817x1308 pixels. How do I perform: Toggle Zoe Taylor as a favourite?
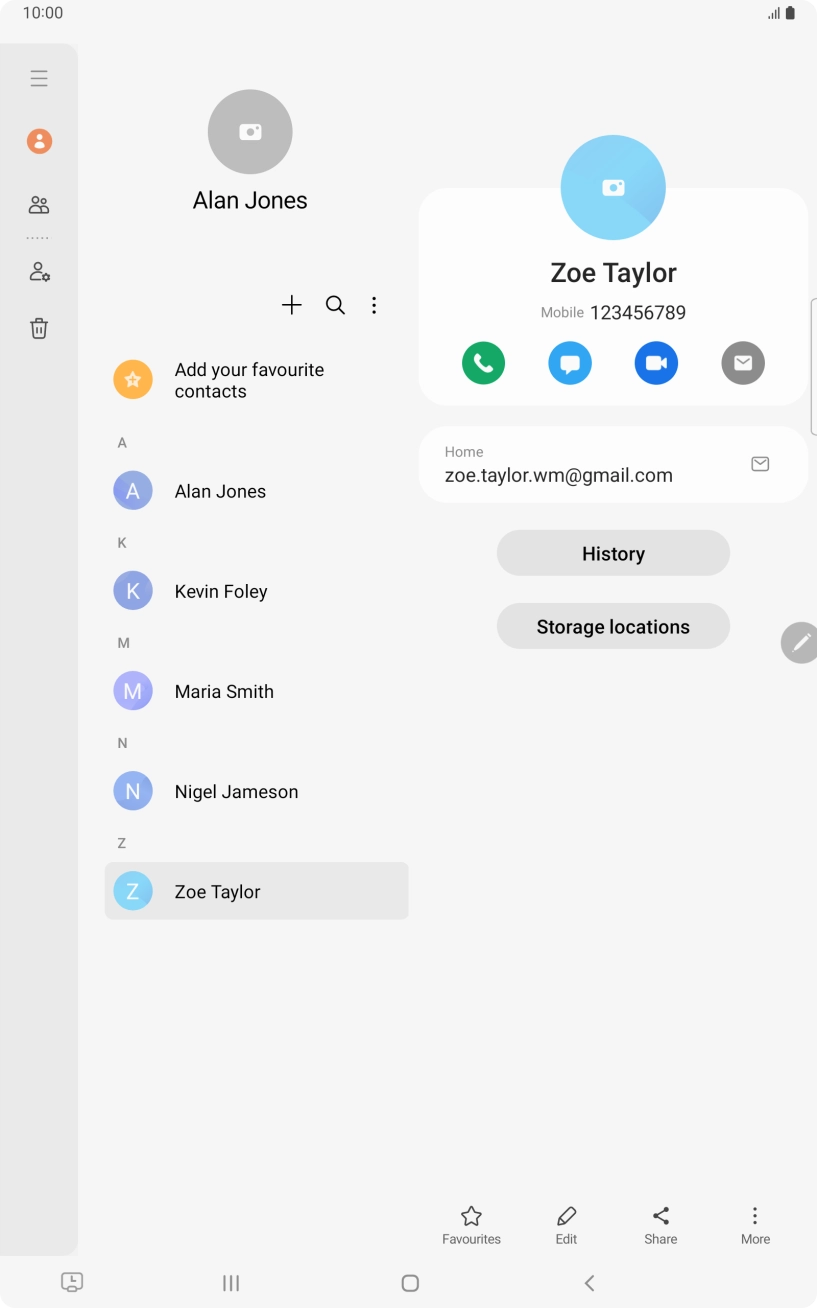(x=471, y=1224)
